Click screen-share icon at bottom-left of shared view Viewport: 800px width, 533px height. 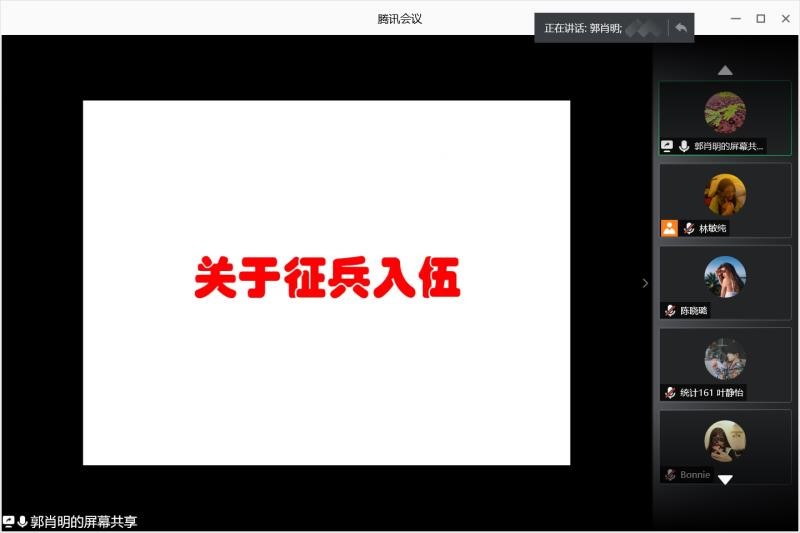point(9,521)
